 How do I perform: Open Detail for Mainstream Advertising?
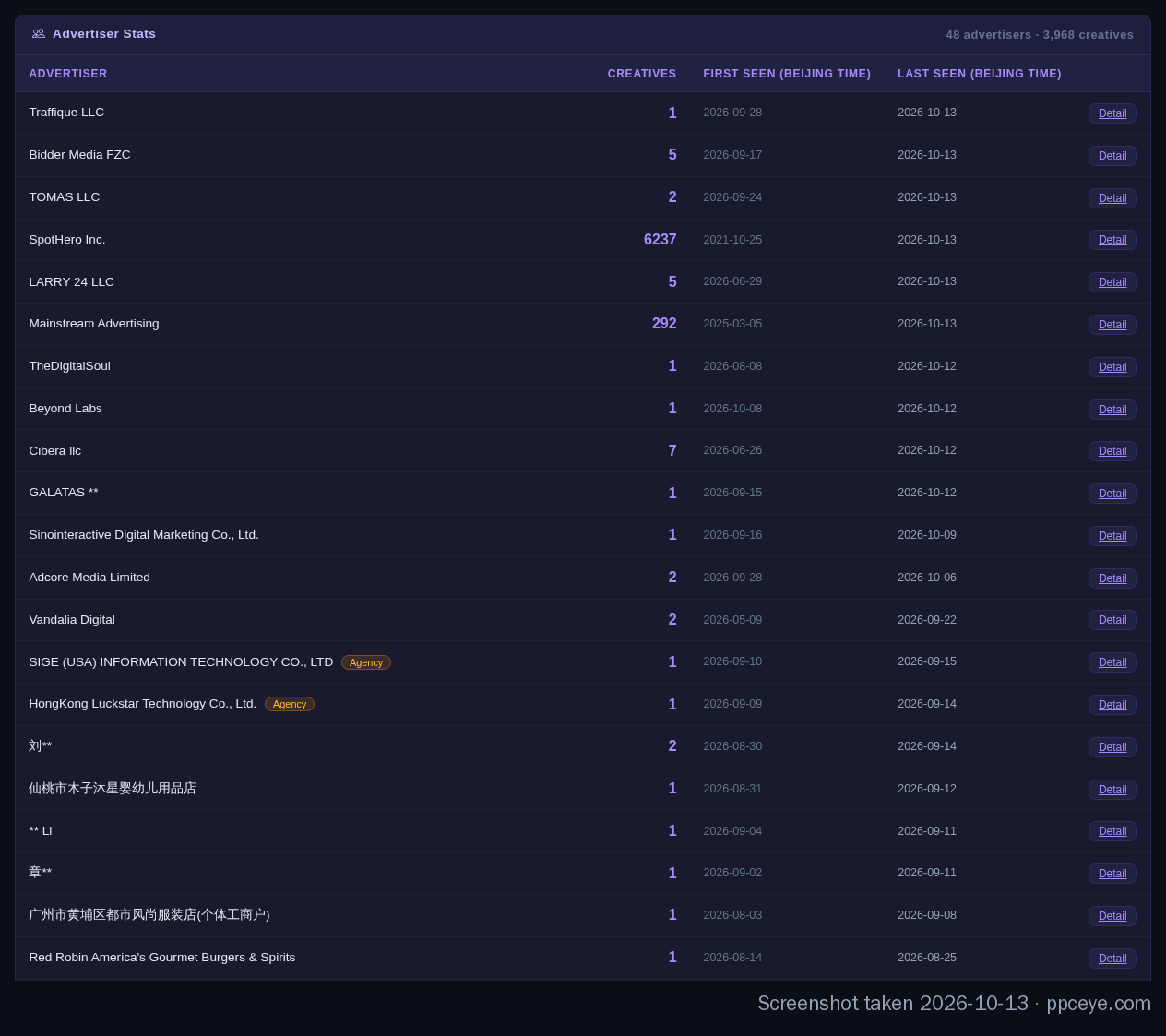pos(1112,325)
